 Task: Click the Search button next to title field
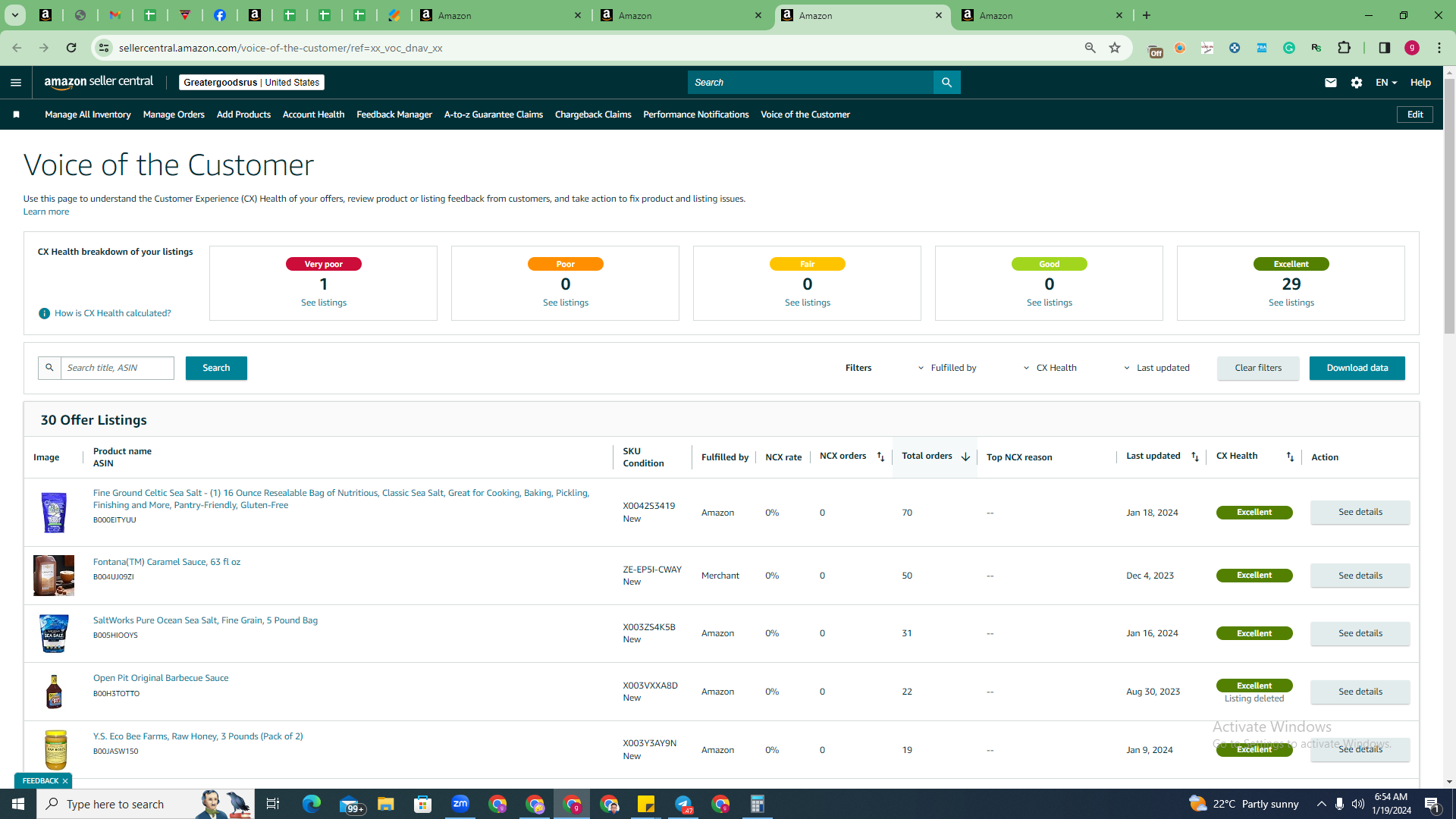[216, 368]
